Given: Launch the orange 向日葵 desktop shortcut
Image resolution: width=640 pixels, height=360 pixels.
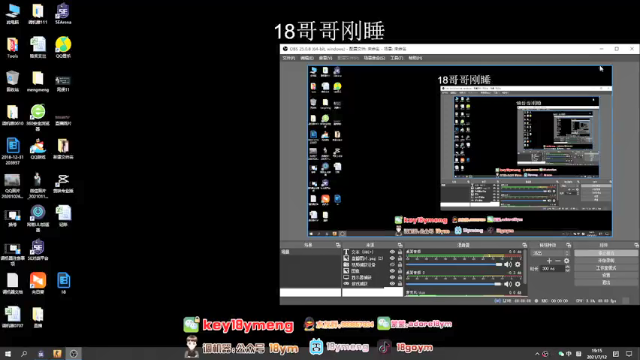Looking at the screenshot, I should point(38,283).
